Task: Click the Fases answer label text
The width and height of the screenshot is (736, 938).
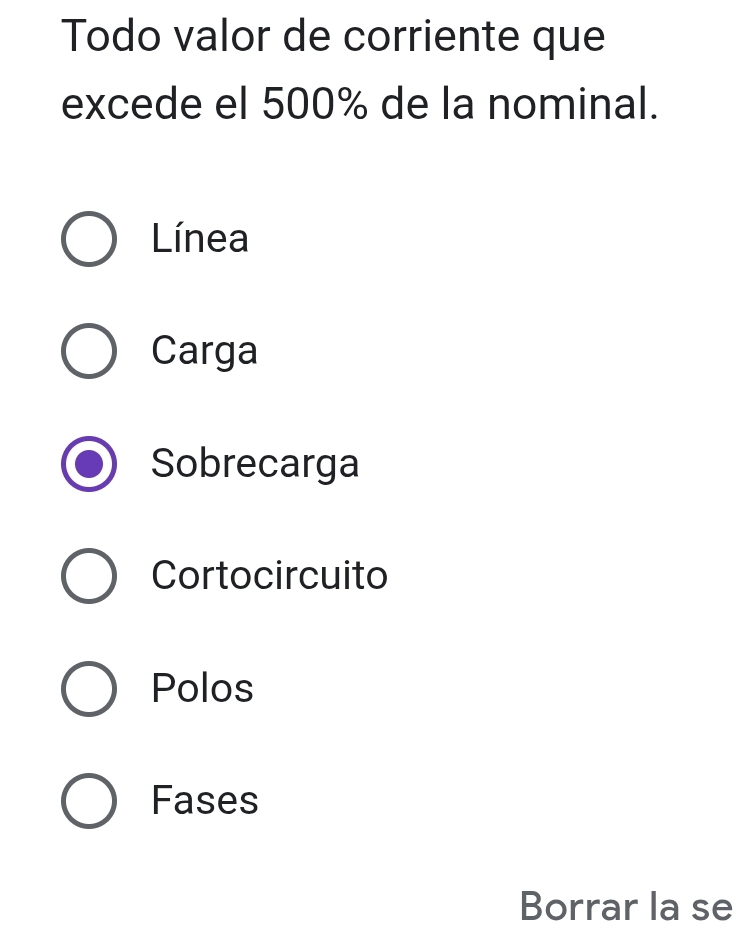Action: coord(205,801)
